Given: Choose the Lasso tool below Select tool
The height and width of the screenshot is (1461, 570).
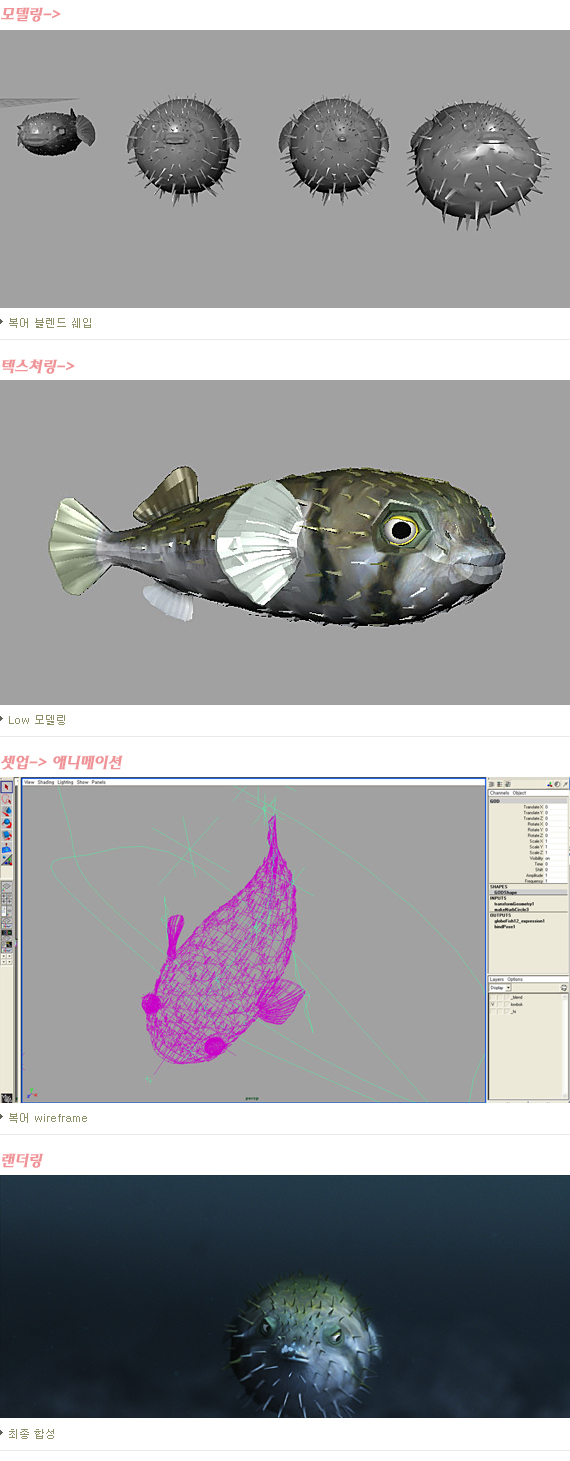Looking at the screenshot, I should (7, 799).
